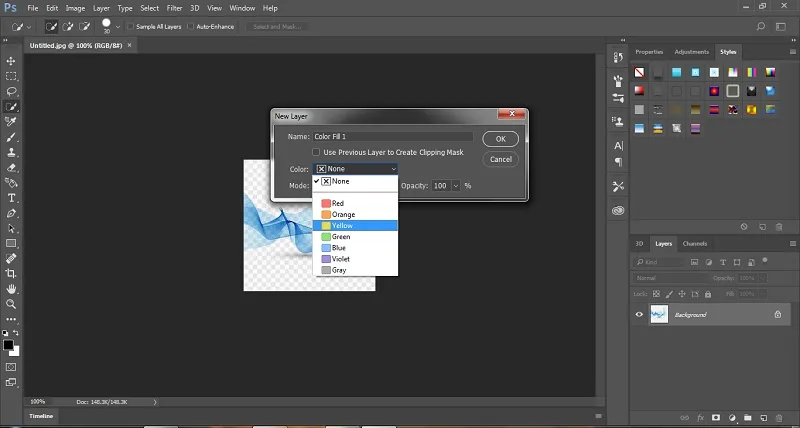The image size is (800, 428).
Task: Select the Hand tool
Action: click(11, 289)
